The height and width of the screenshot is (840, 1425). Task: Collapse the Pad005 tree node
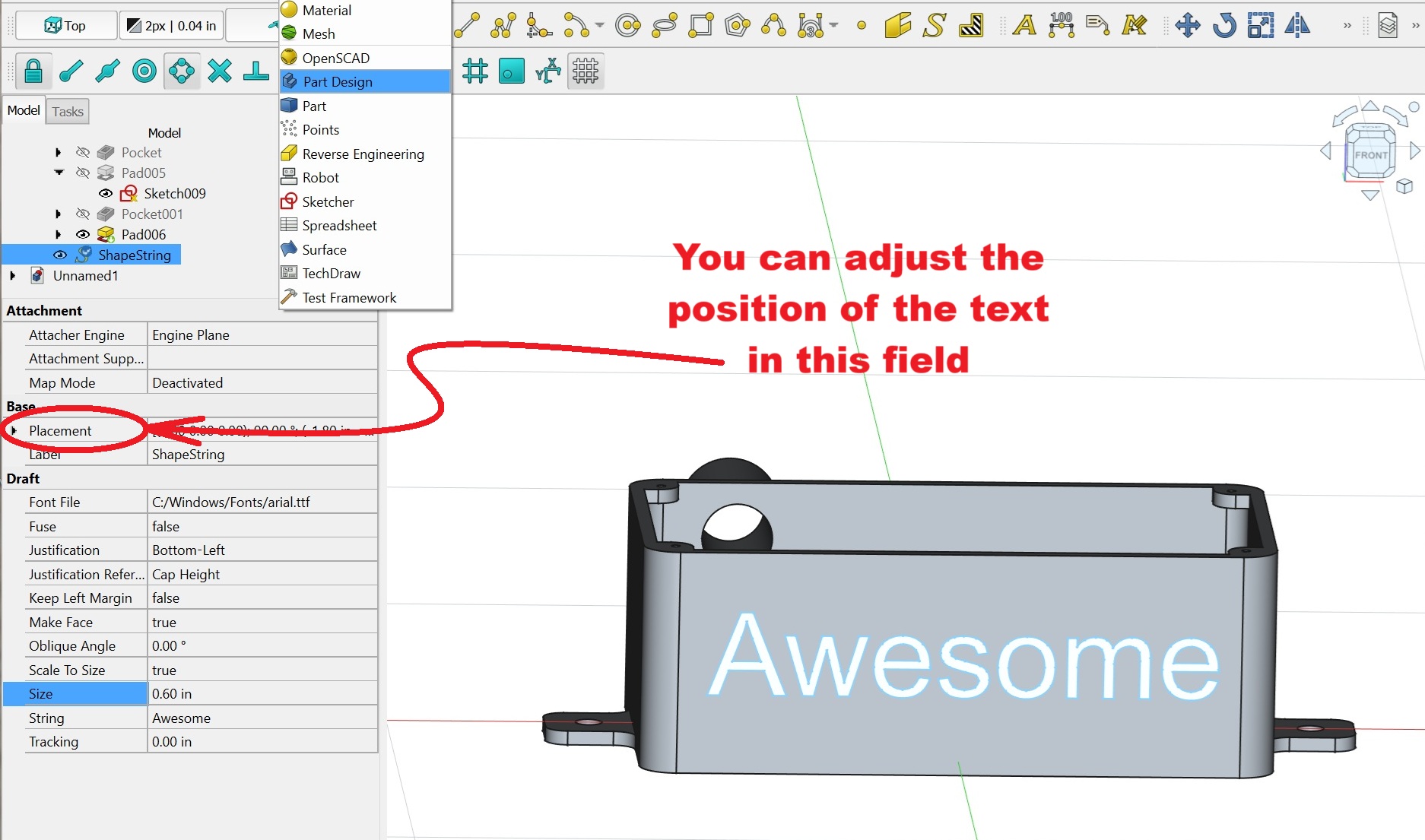(x=59, y=173)
